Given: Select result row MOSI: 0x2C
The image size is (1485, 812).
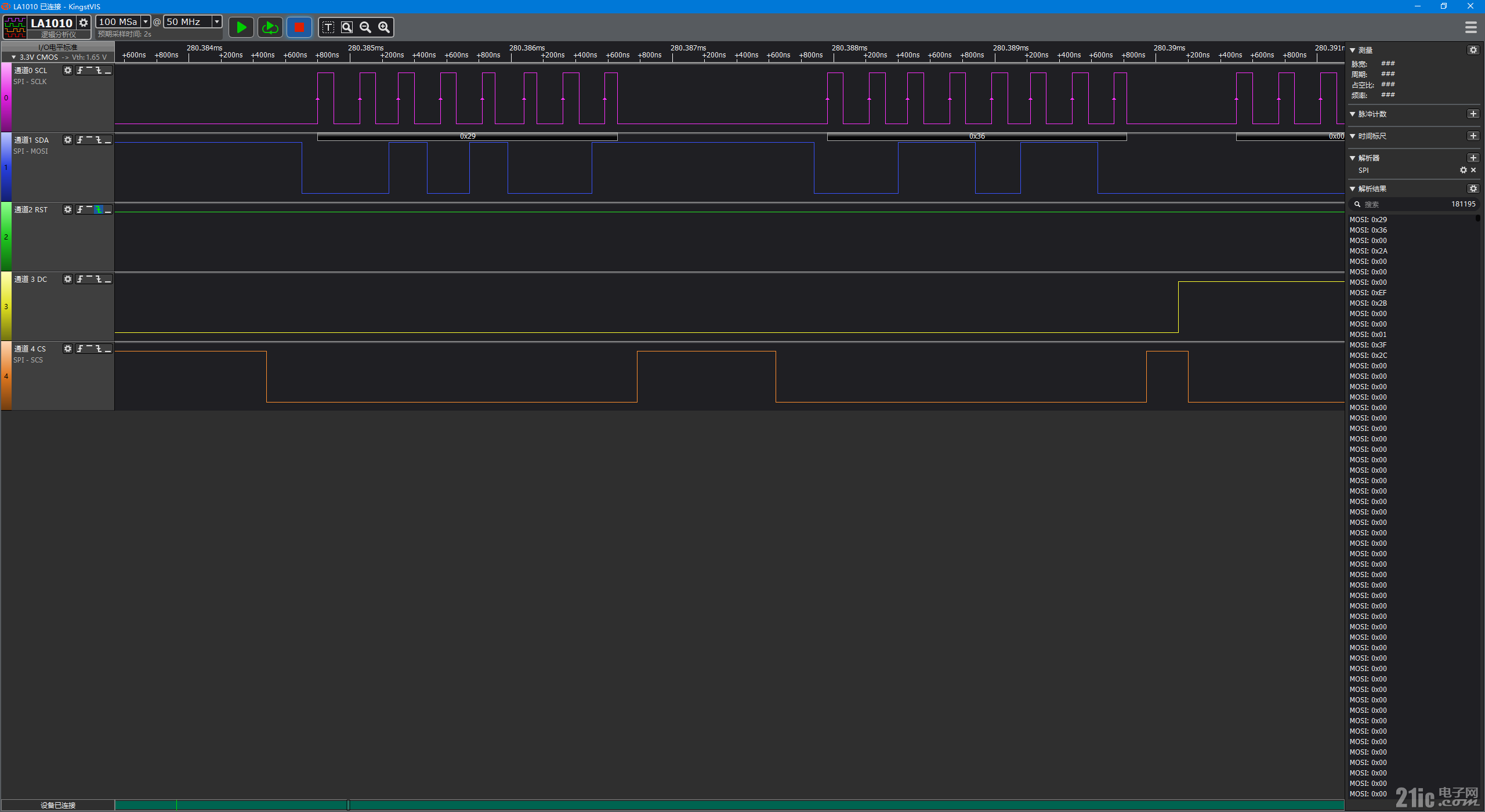Looking at the screenshot, I should tap(1412, 356).
